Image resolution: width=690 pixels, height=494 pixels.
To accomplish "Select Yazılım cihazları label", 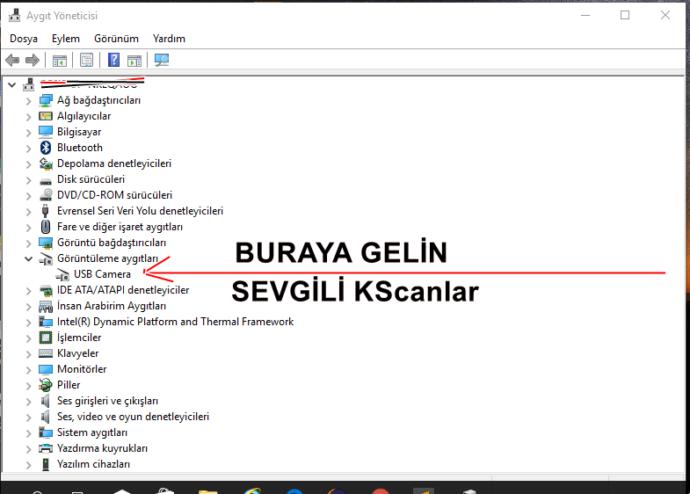I will [x=93, y=464].
